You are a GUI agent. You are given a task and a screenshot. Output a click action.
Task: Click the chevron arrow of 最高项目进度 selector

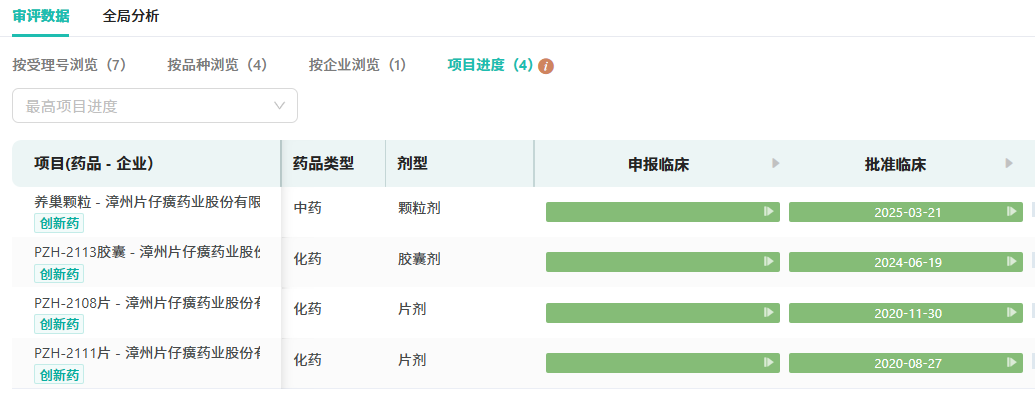(x=279, y=106)
